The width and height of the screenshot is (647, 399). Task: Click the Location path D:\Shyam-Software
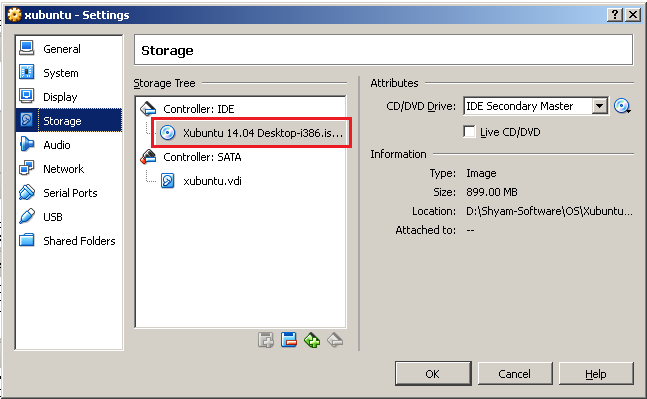point(549,211)
